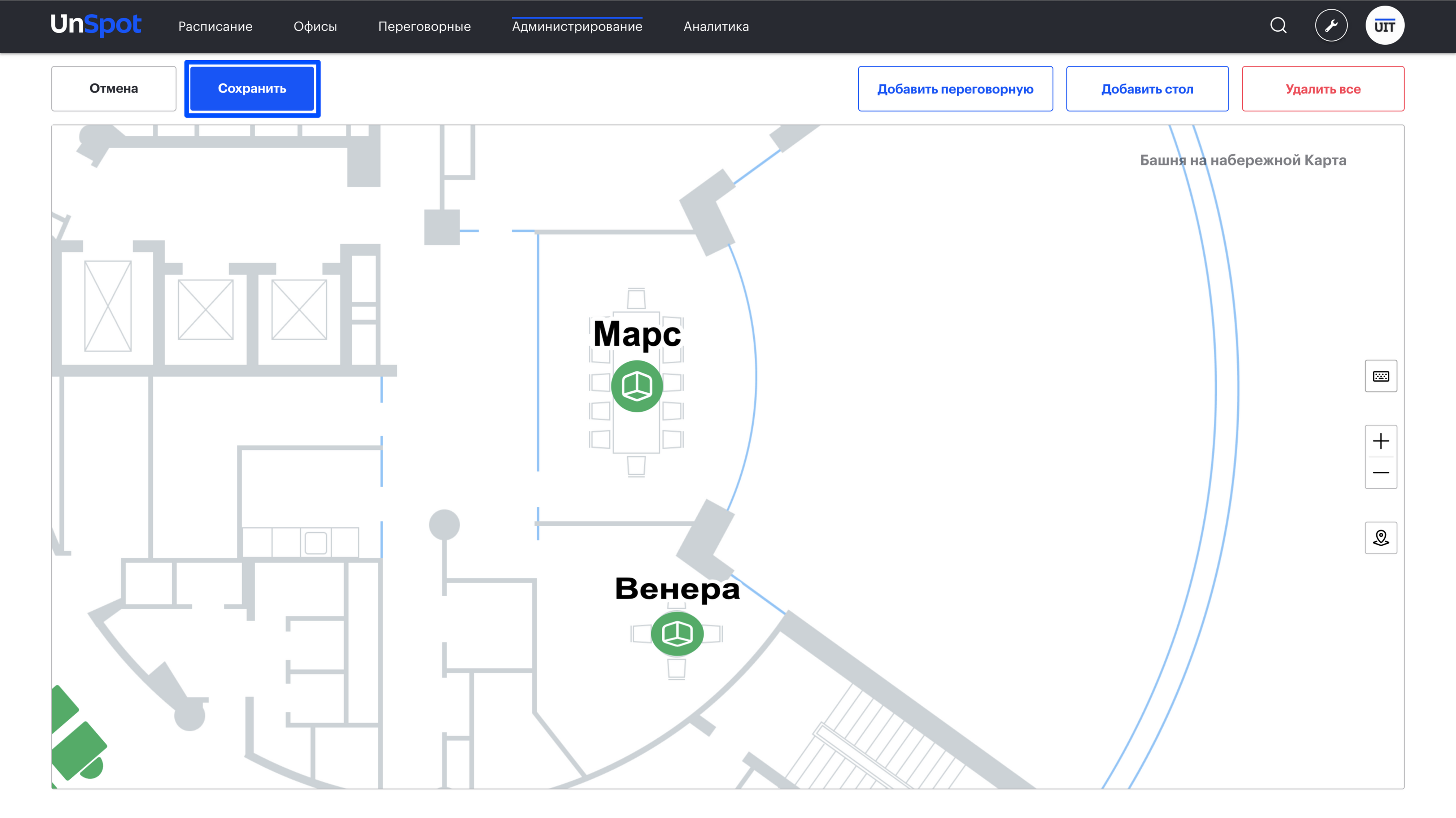The width and height of the screenshot is (1456, 818).
Task: Open the Расписание menu
Action: (x=215, y=26)
